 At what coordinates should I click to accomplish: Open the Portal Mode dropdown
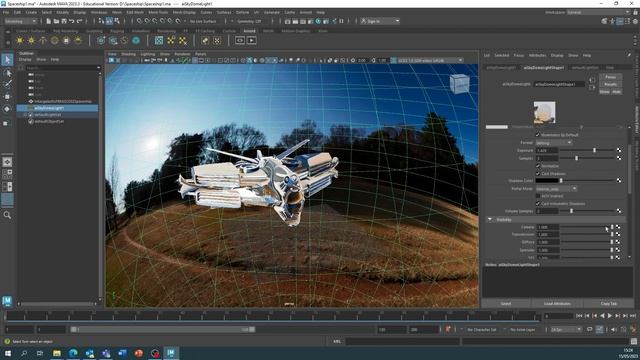coord(556,189)
